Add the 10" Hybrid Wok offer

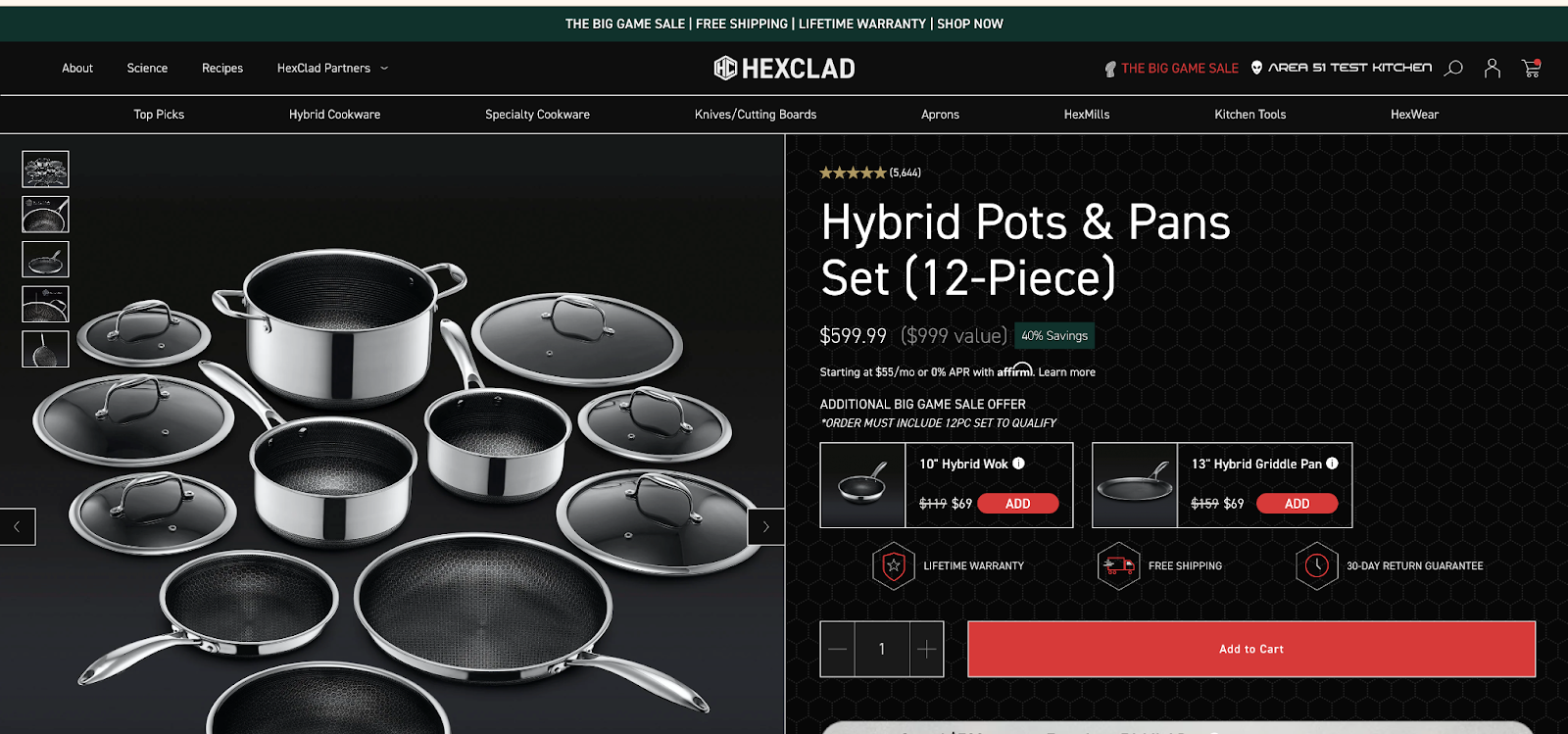coord(1017,504)
